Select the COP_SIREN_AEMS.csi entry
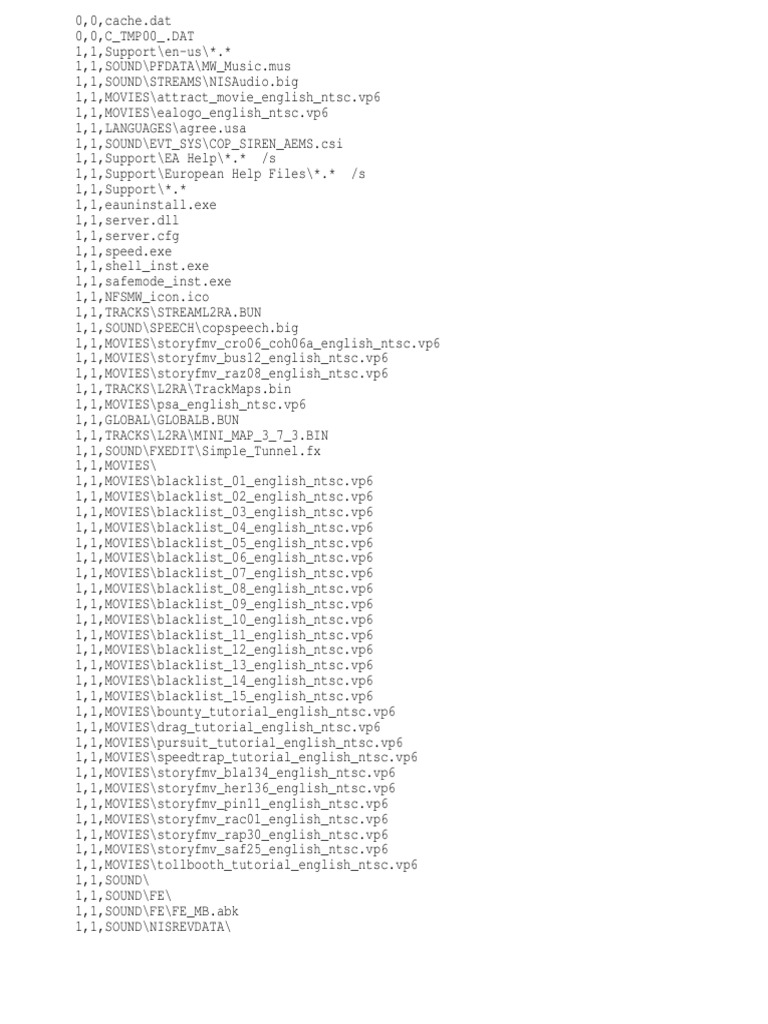This screenshot has height=1024, width=768. tap(209, 144)
